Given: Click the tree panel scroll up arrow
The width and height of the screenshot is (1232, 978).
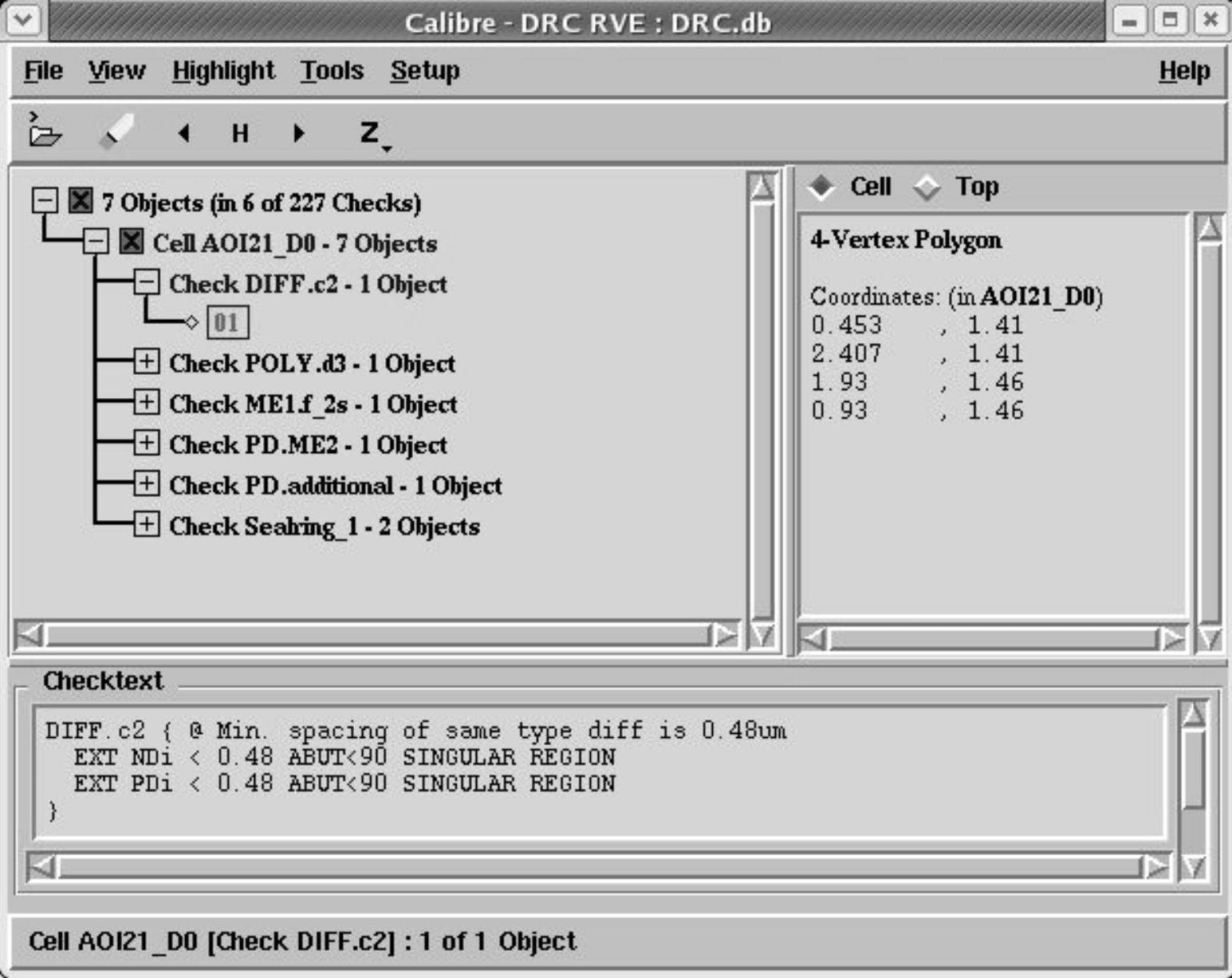Looking at the screenshot, I should point(762,187).
